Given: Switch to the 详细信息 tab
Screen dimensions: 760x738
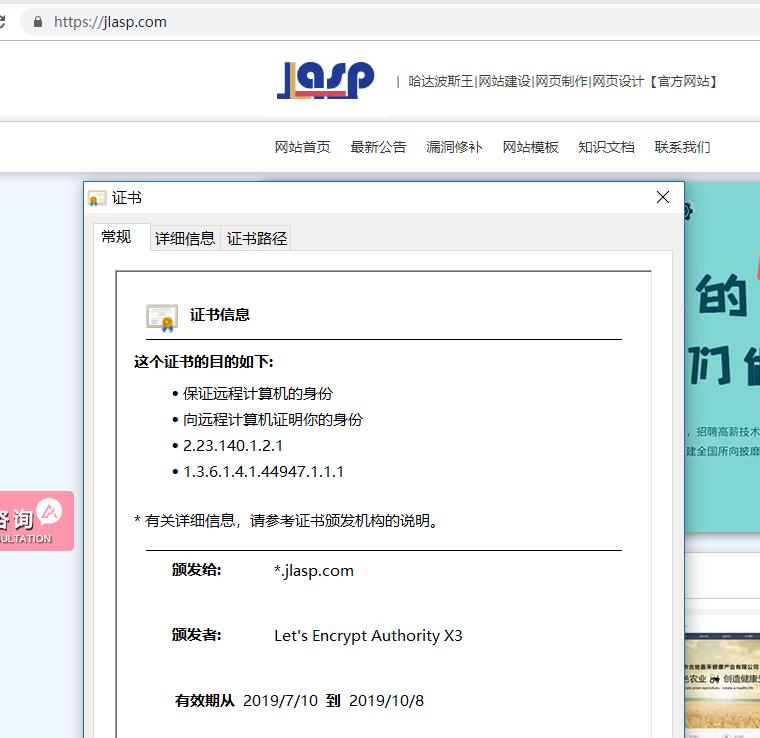Looking at the screenshot, I should click(185, 238).
